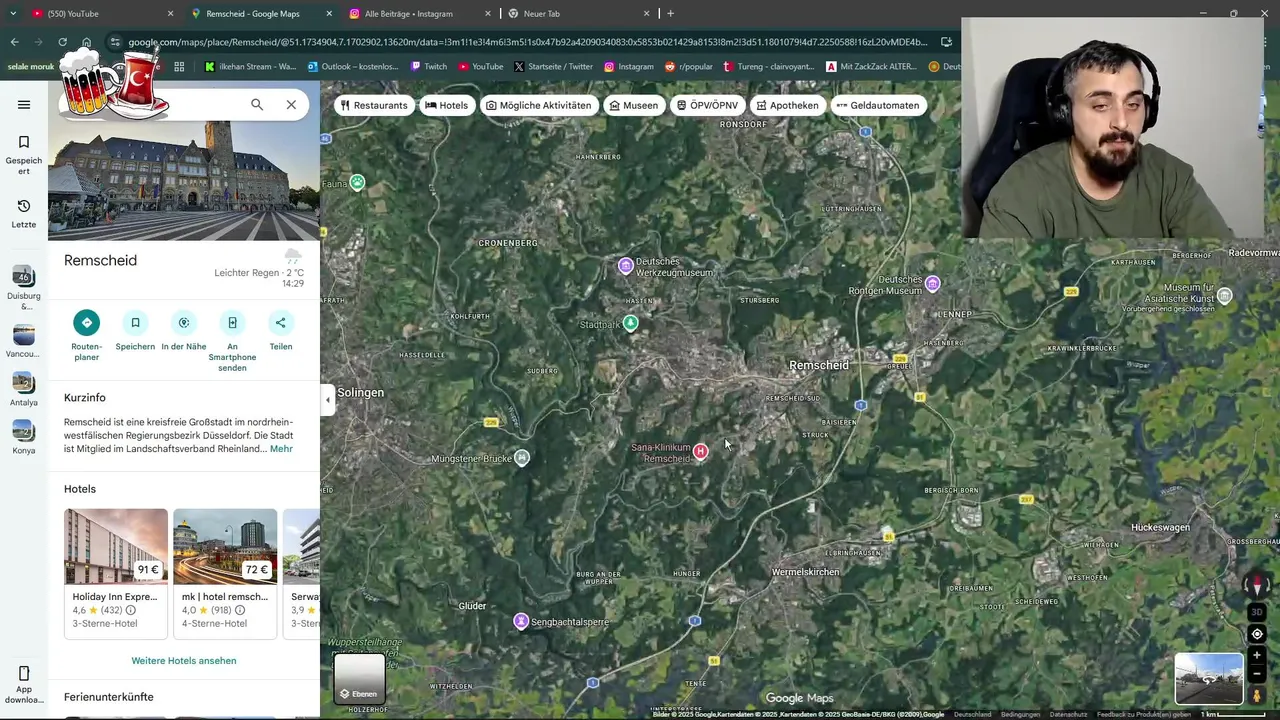The height and width of the screenshot is (720, 1280).
Task: Click the Museum für Asiatische Kunst marker
Action: pos(1225,295)
